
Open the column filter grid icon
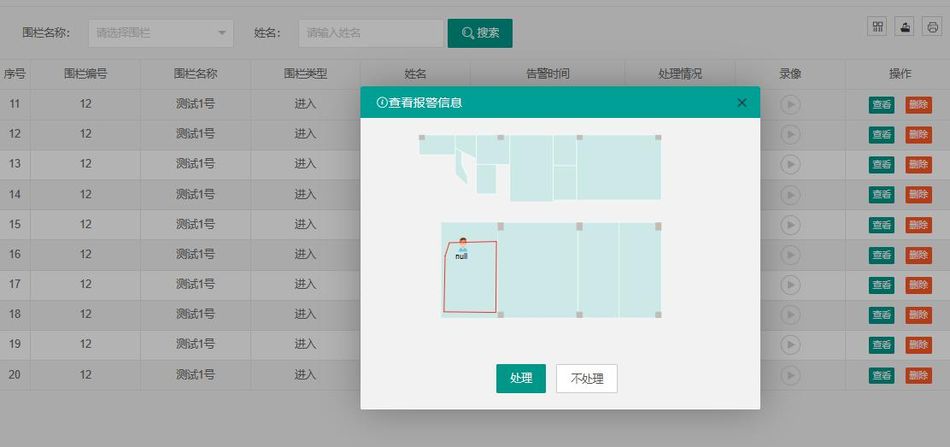pos(877,27)
